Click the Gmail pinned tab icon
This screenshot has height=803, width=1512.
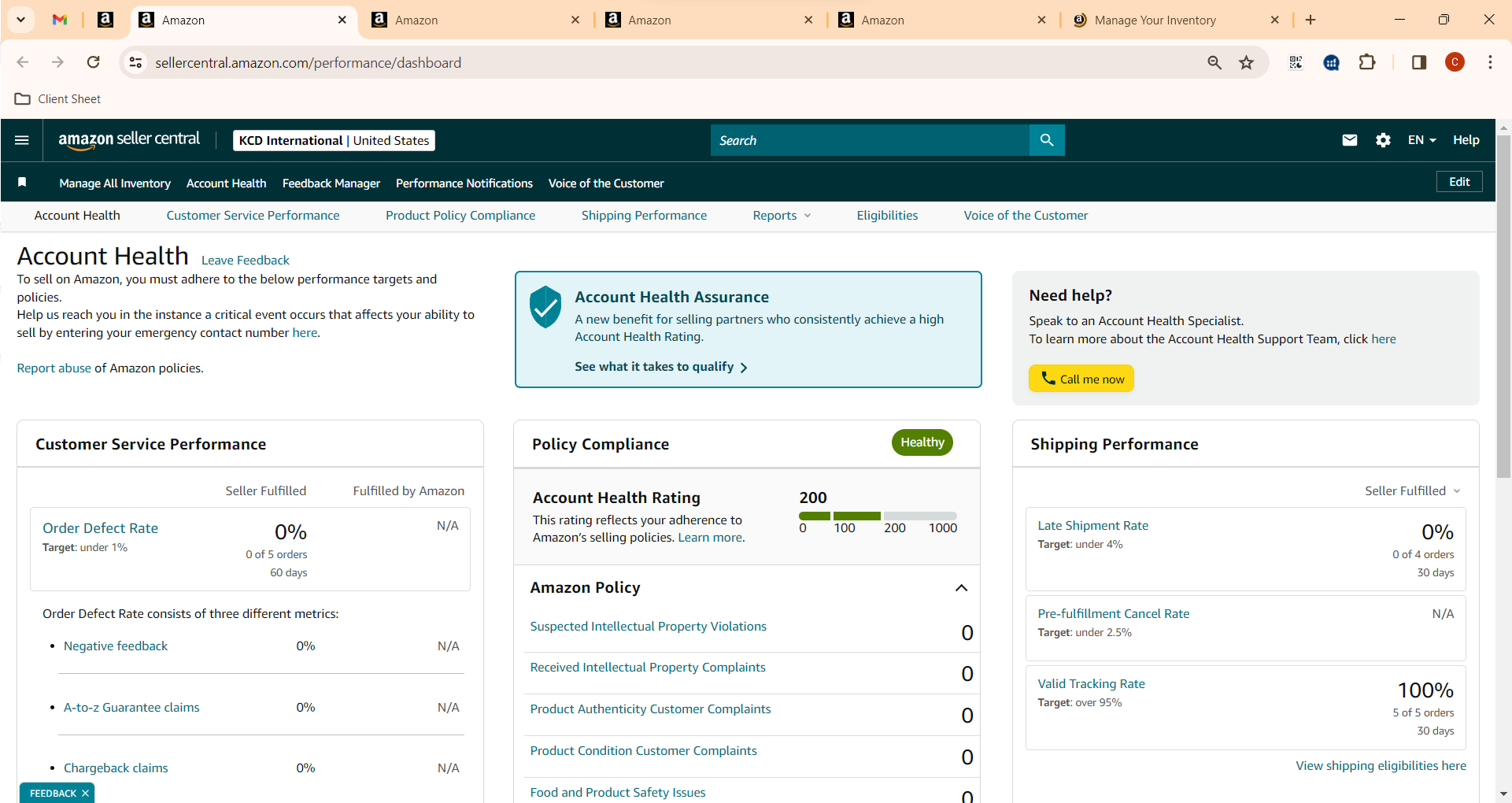pos(60,20)
